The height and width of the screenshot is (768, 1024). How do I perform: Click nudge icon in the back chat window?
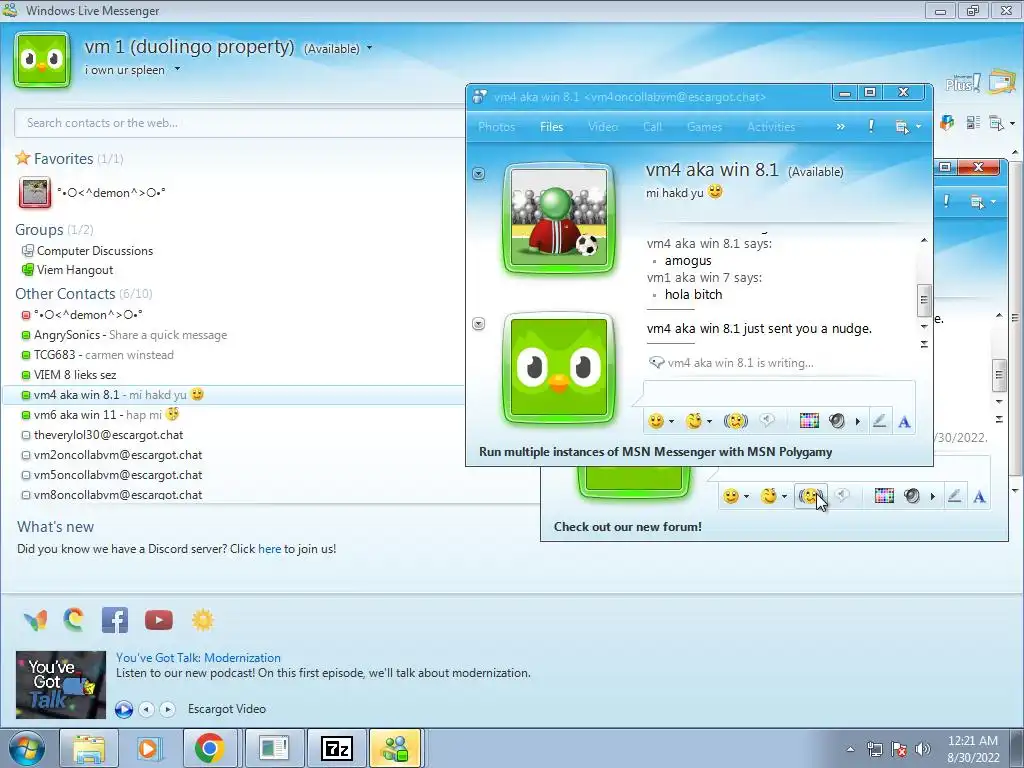coord(810,496)
